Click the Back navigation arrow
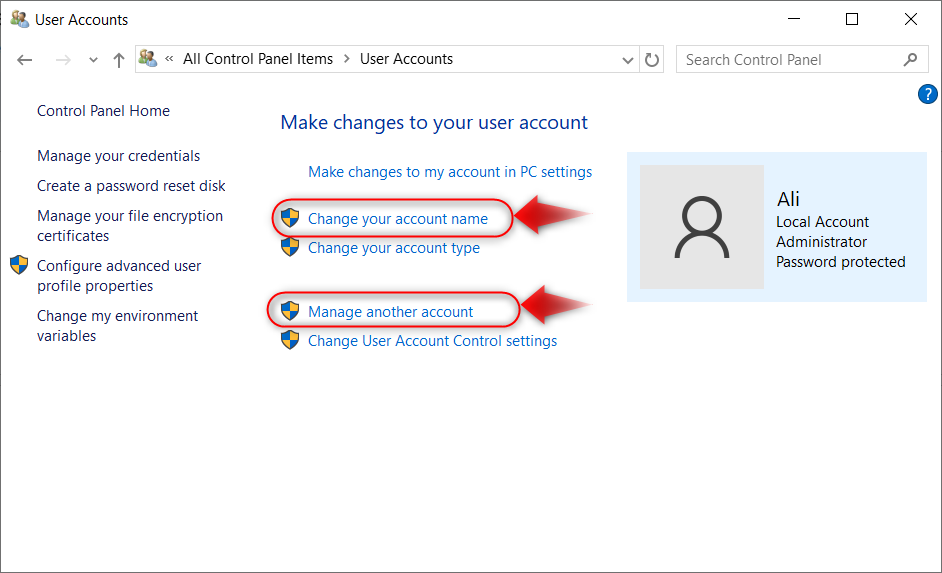Screen dimensions: 942x573 (x=25, y=60)
